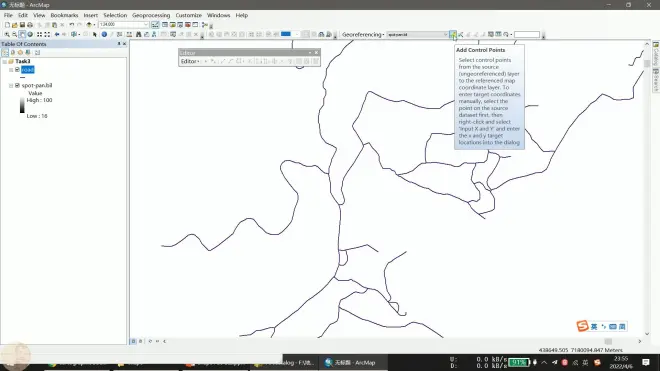
Task: Open the Georeferencing dropdown menu button
Action: pos(363,35)
